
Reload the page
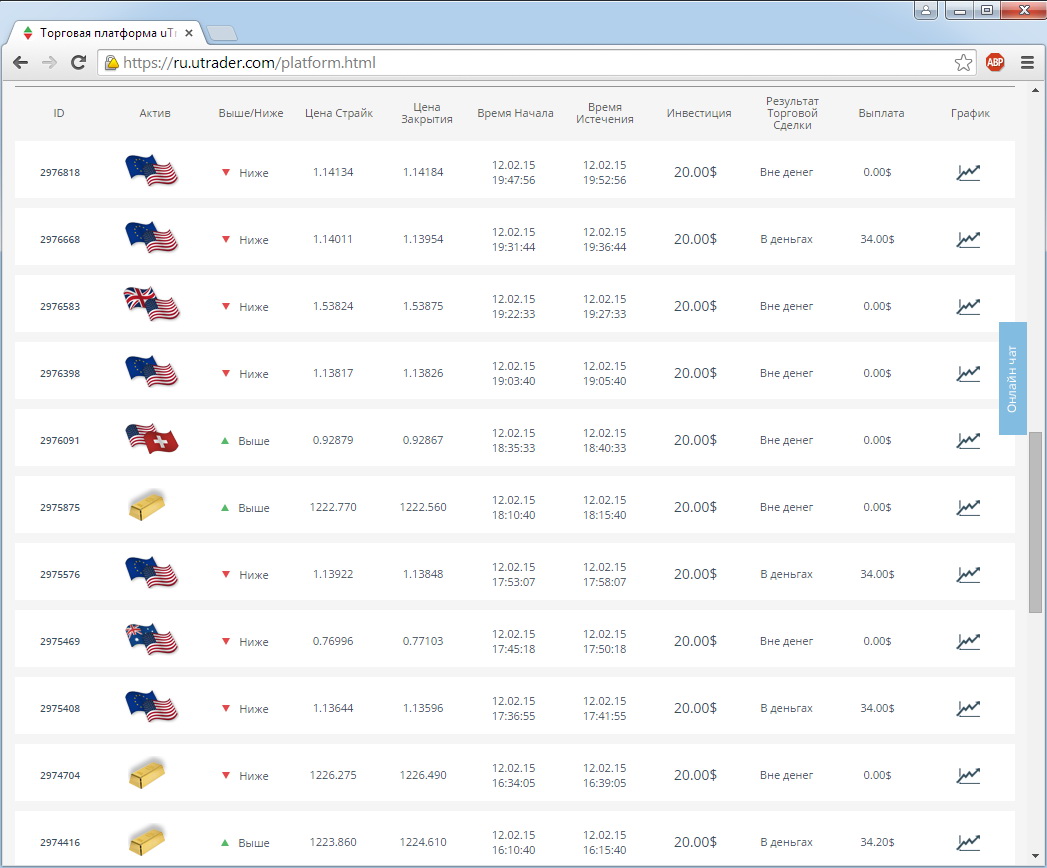(x=78, y=63)
